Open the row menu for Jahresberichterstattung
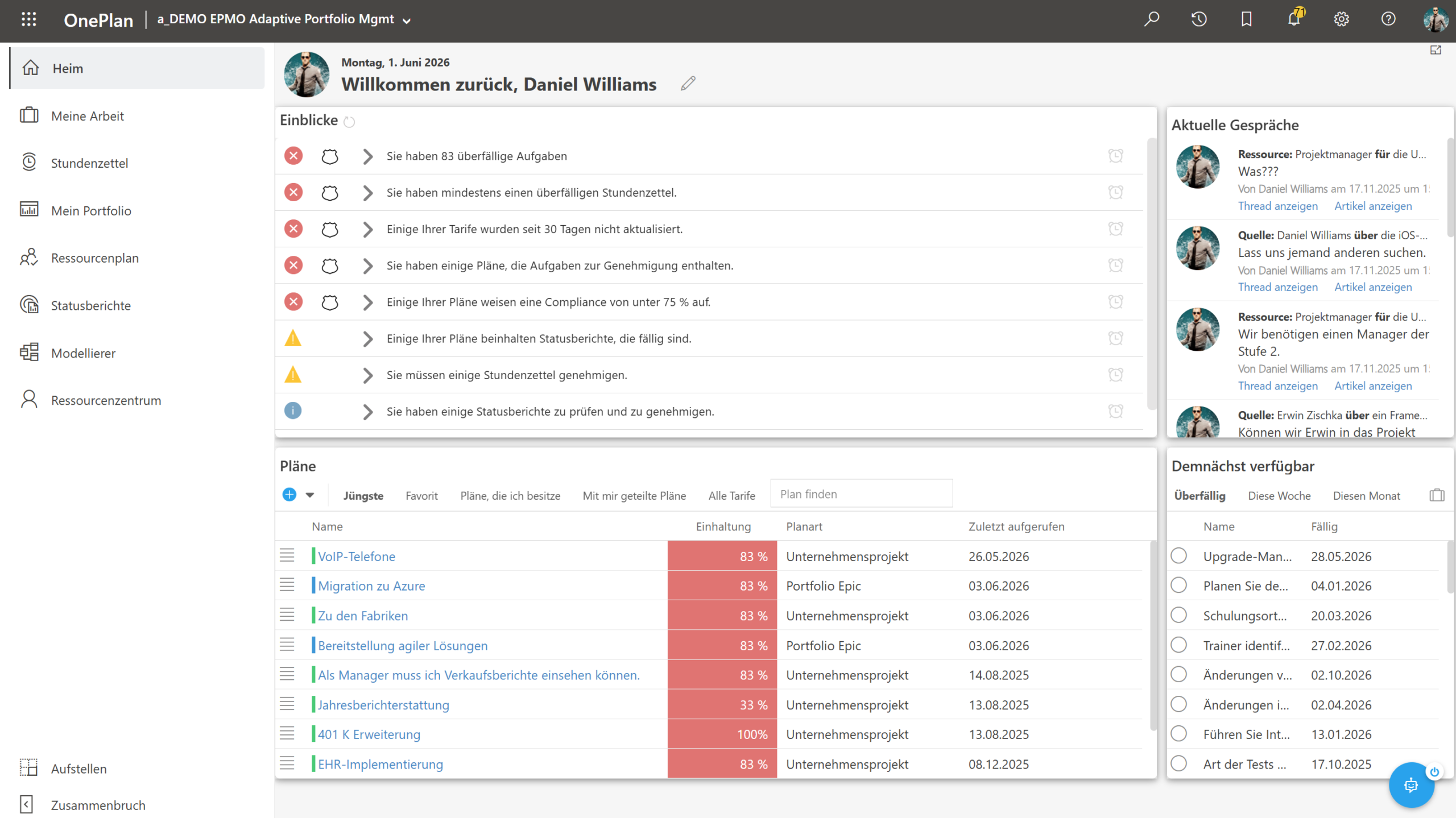This screenshot has width=1456, height=818. click(287, 704)
